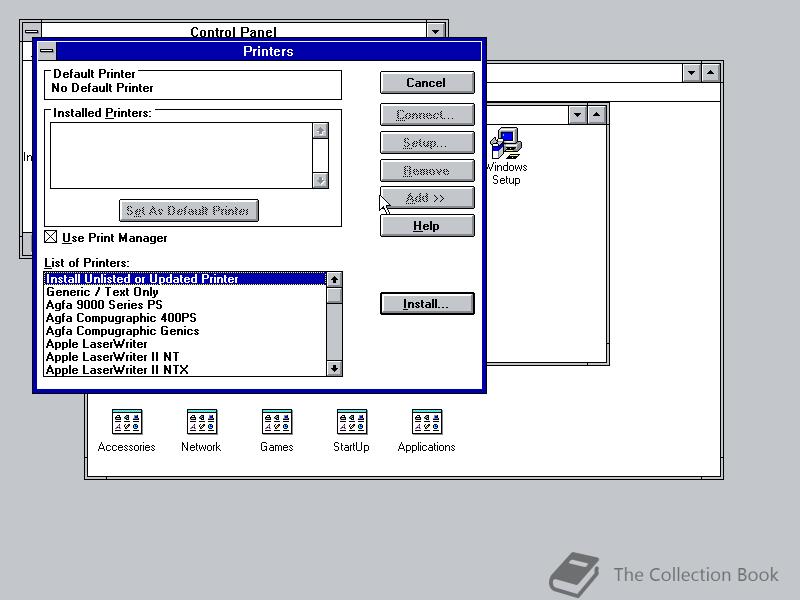Screen dimensions: 800x600
Task: Toggle the Use Print Manager checkbox
Action: pos(51,237)
